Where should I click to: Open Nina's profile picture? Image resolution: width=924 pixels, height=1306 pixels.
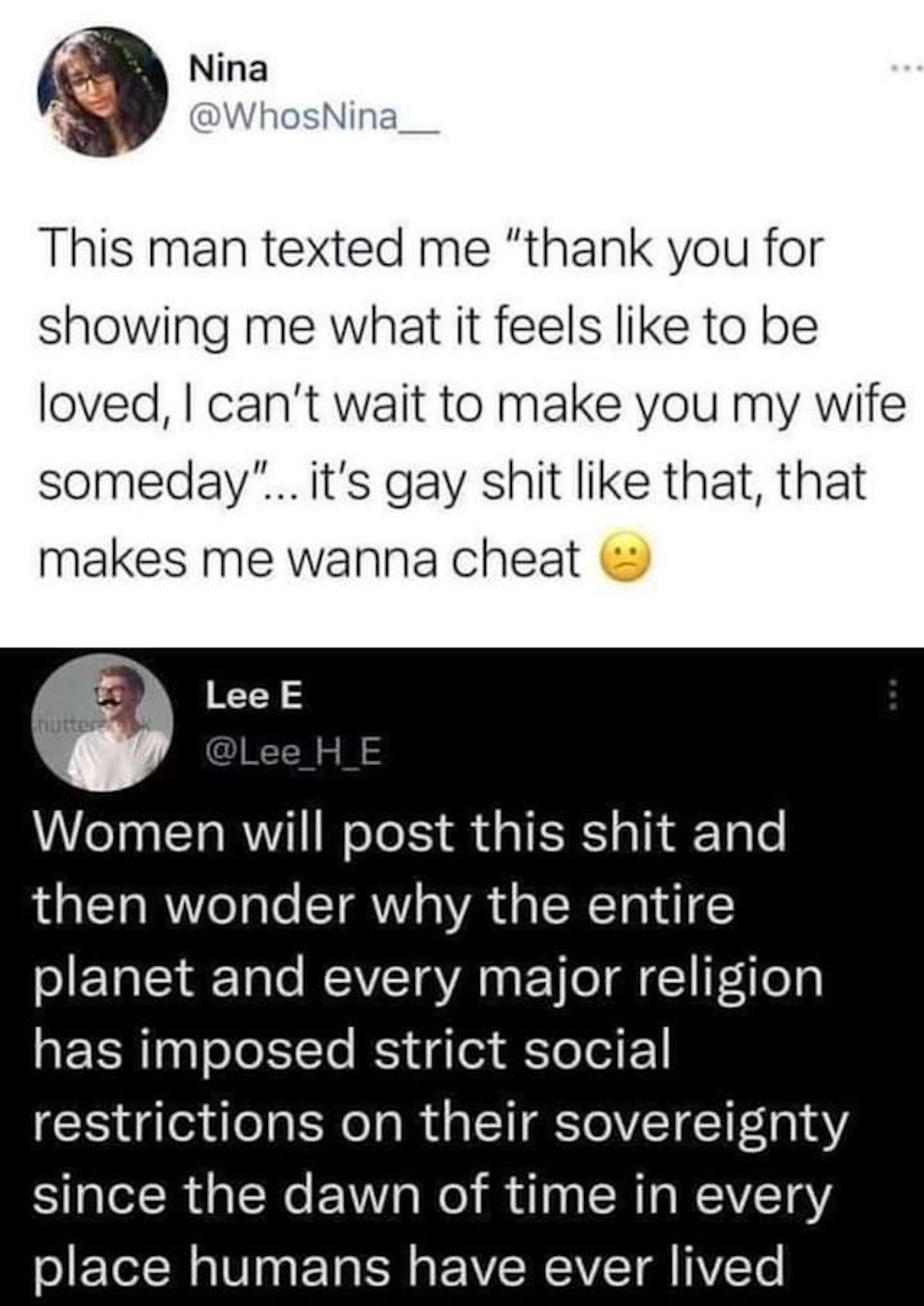pyautogui.click(x=102, y=91)
